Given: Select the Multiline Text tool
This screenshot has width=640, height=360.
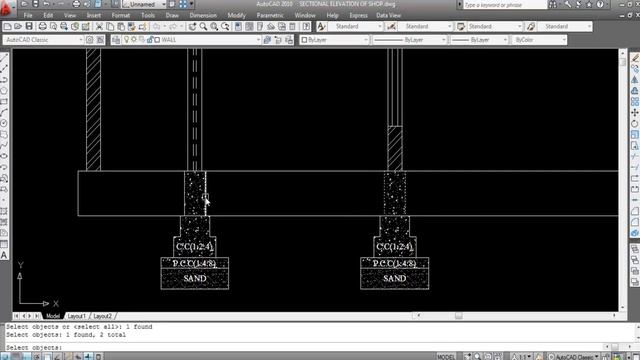Looking at the screenshot, I should [x=4, y=256].
